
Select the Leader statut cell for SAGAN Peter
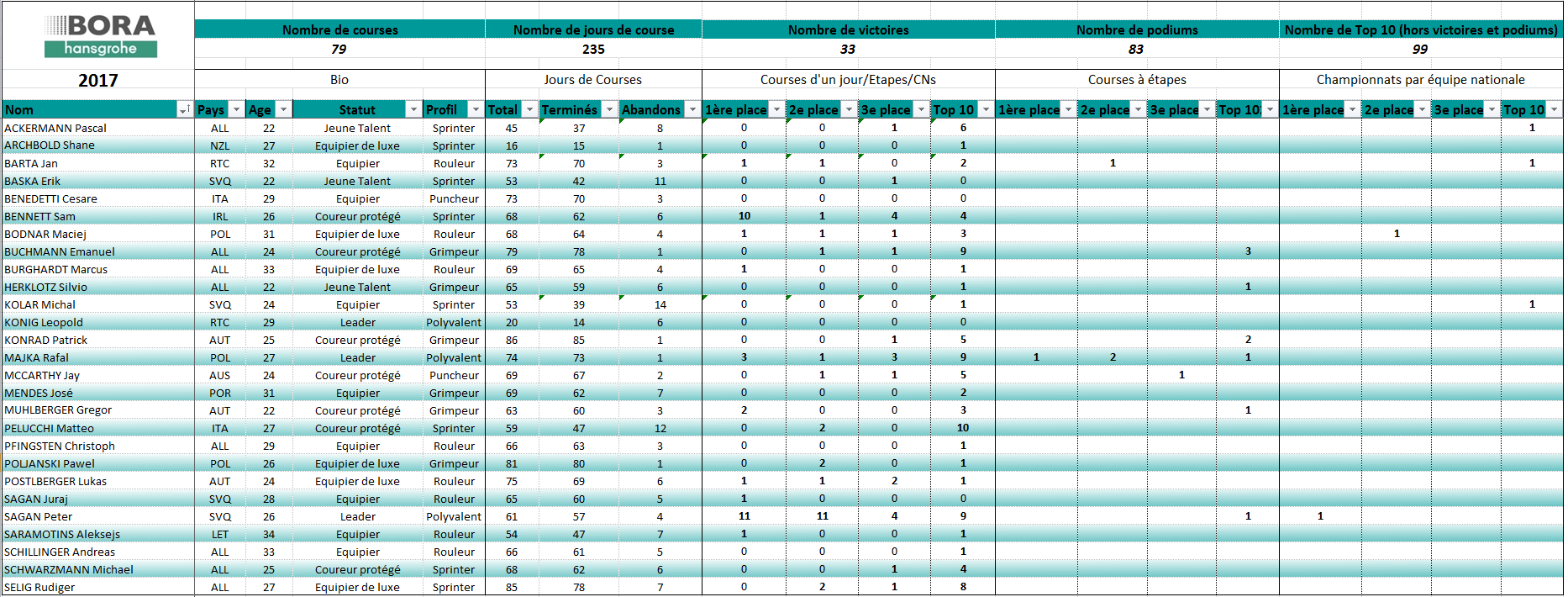click(358, 516)
